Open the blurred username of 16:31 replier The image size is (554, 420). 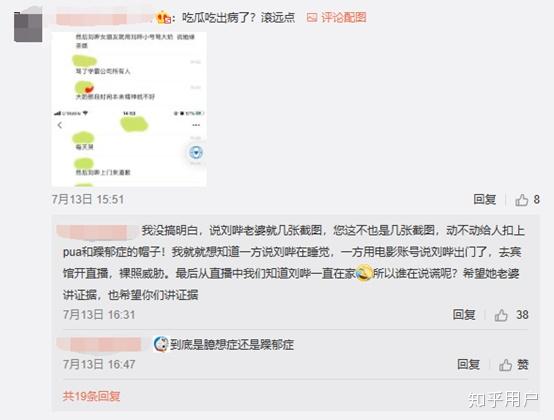[97, 231]
